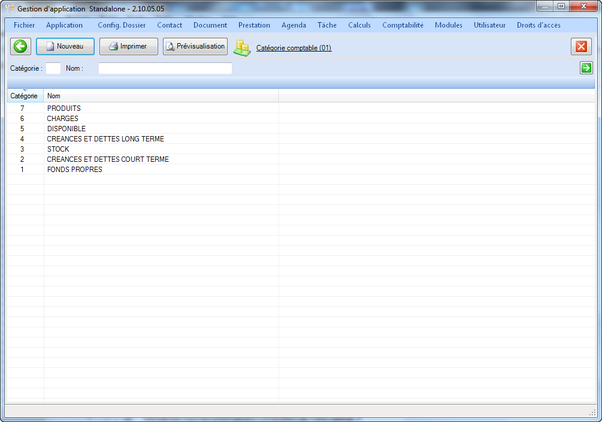Open the Catégorie comptable (01) link
The width and height of the screenshot is (602, 422).
(x=293, y=48)
